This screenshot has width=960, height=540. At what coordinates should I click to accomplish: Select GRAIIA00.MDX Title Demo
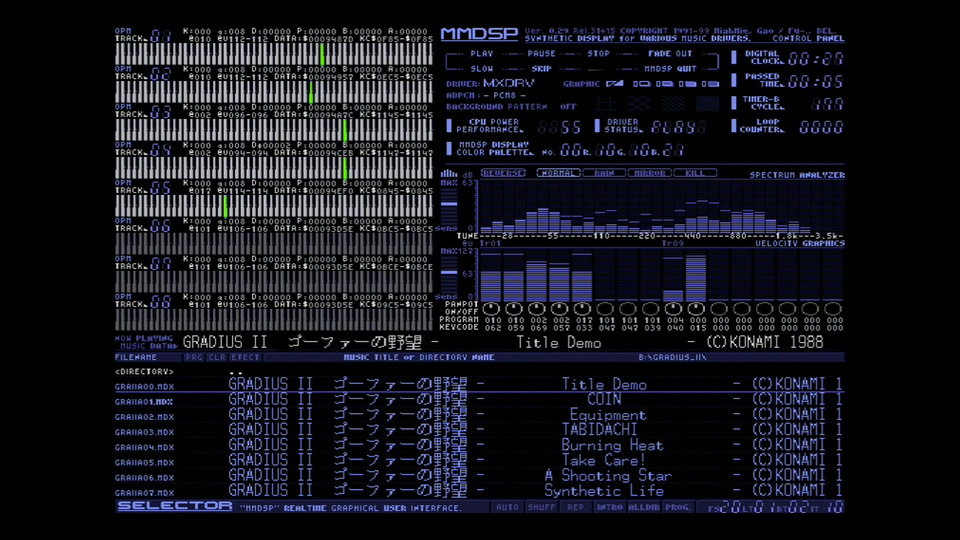(x=479, y=385)
